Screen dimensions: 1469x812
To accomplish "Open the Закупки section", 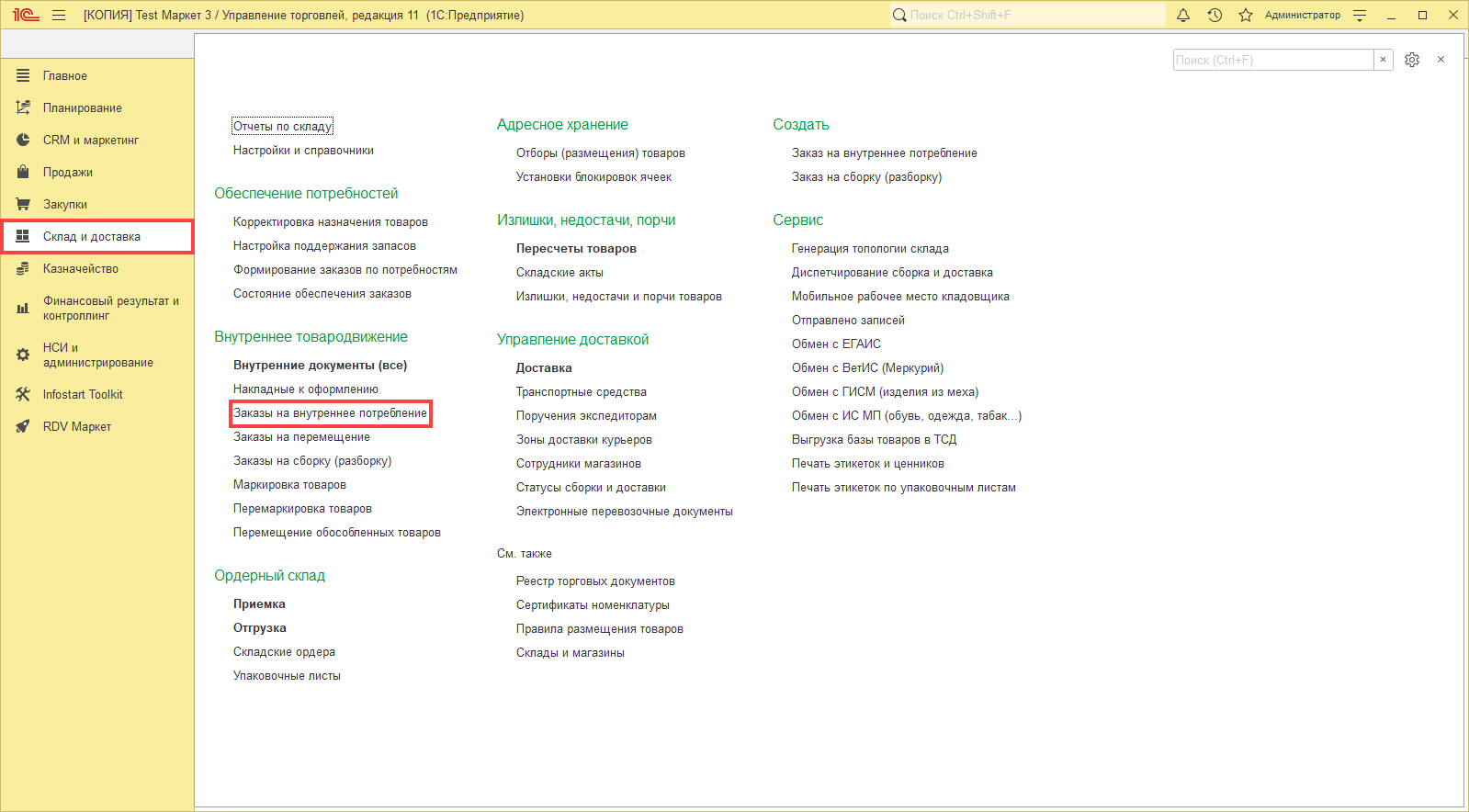I will (65, 205).
